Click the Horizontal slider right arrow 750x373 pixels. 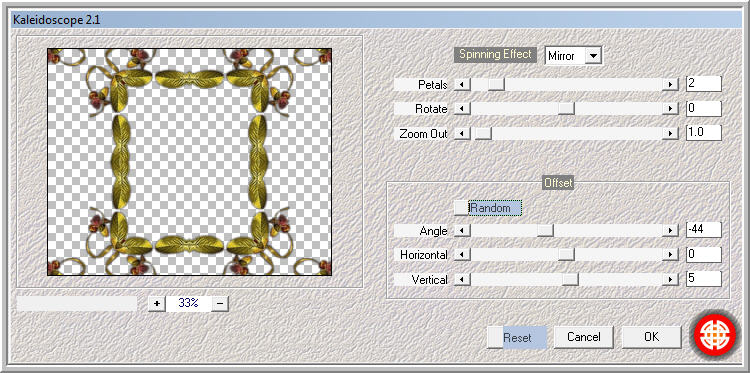click(671, 255)
